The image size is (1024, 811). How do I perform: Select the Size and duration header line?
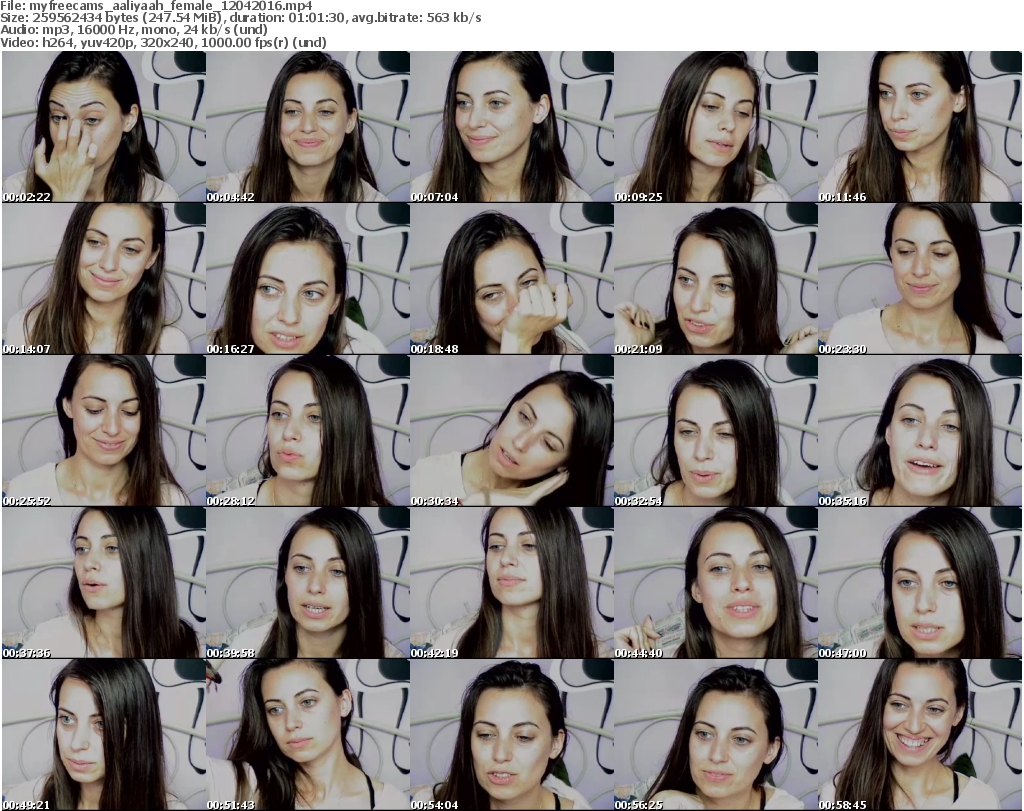click(242, 18)
